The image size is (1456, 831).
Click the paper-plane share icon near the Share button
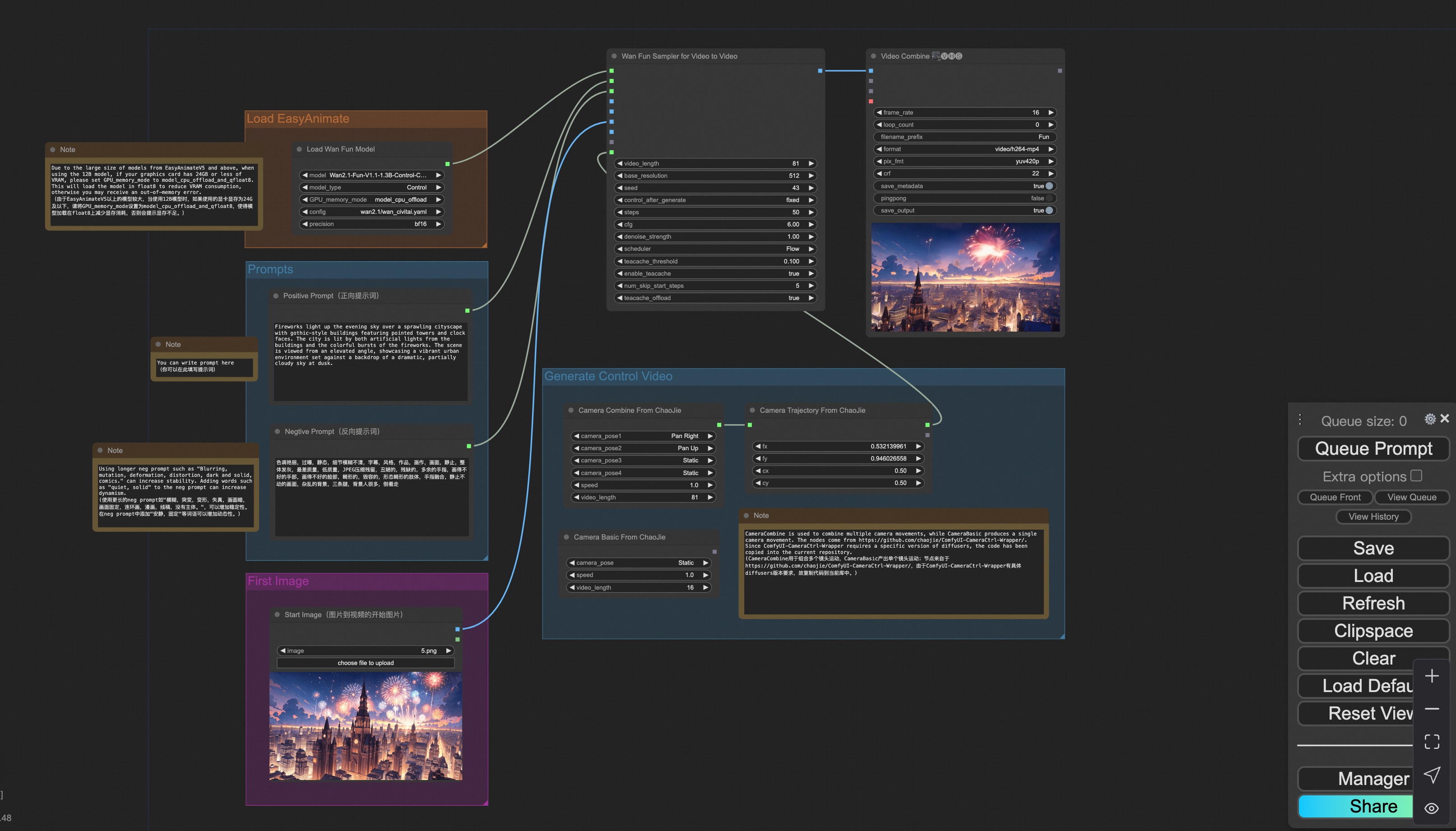point(1432,775)
